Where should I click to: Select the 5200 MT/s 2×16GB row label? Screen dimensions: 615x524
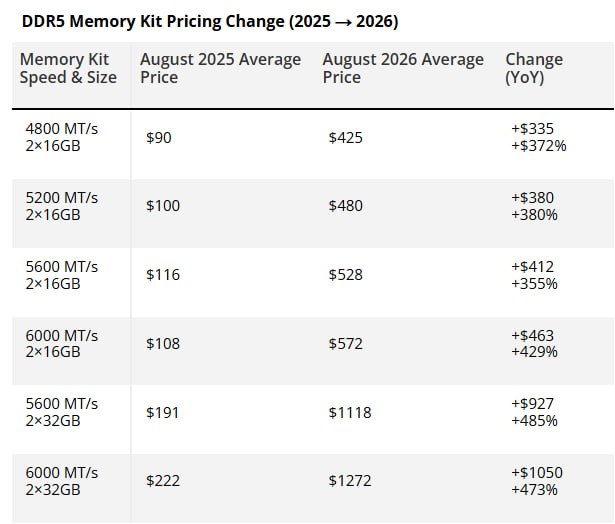tap(62, 206)
